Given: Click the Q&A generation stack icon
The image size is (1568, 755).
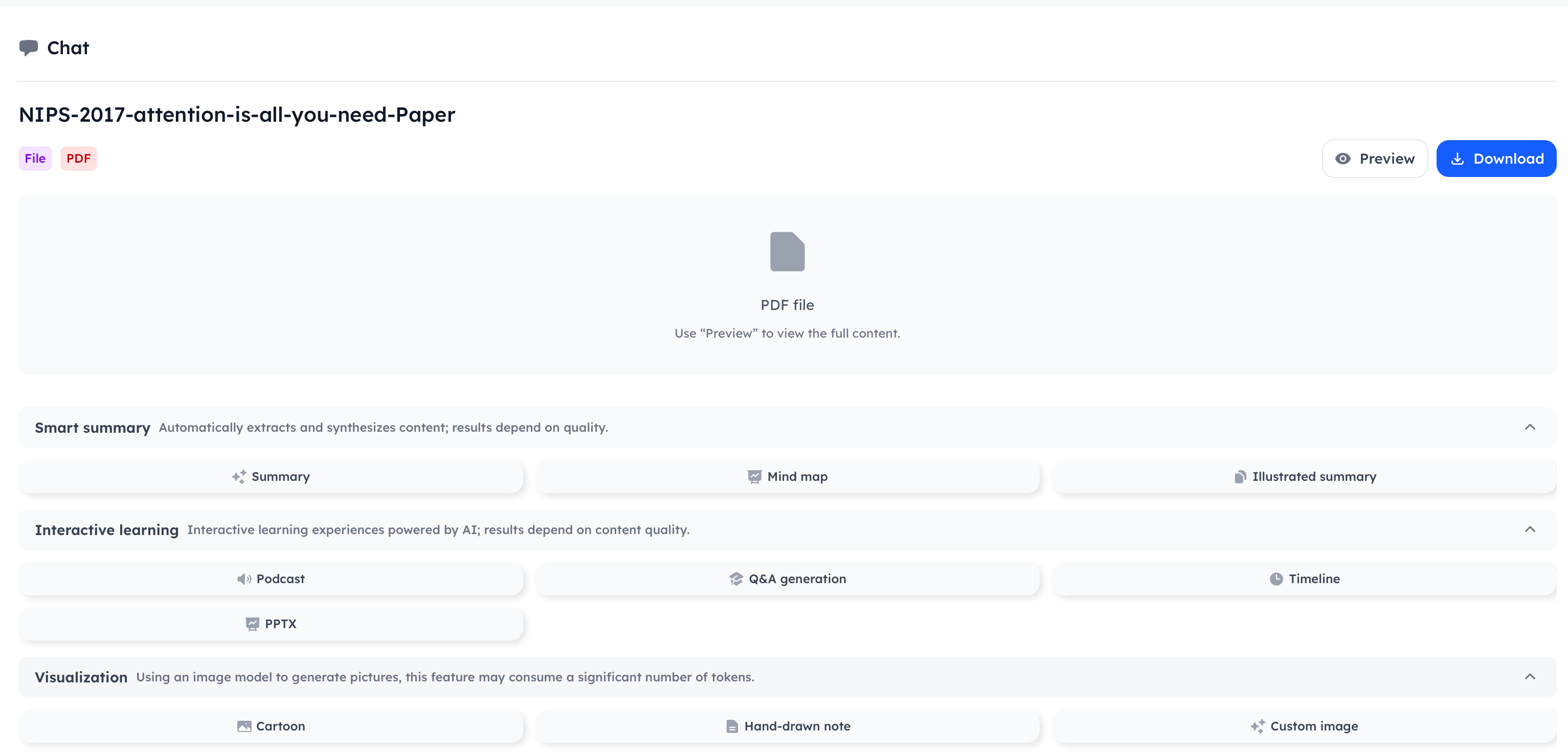Looking at the screenshot, I should point(736,579).
